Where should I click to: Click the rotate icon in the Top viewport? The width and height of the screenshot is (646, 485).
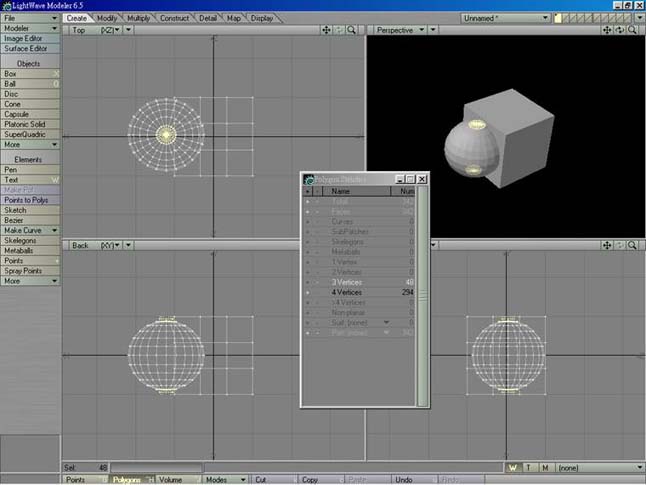click(x=339, y=30)
